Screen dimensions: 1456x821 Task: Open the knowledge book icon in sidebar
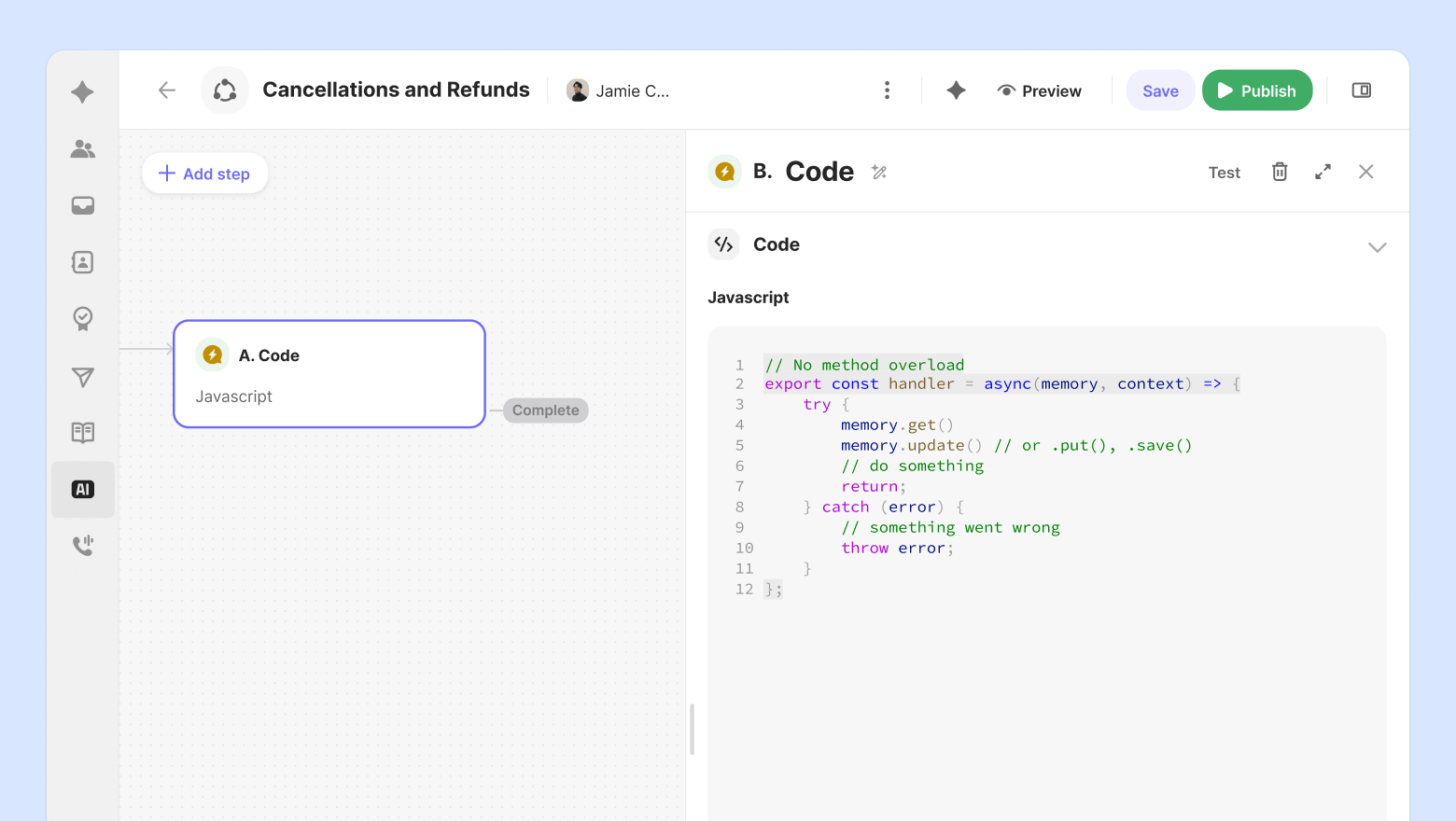(83, 433)
